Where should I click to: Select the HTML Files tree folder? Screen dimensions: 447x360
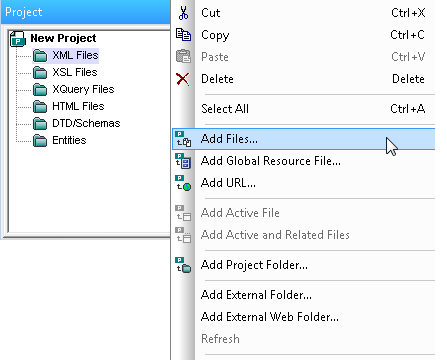[x=69, y=106]
